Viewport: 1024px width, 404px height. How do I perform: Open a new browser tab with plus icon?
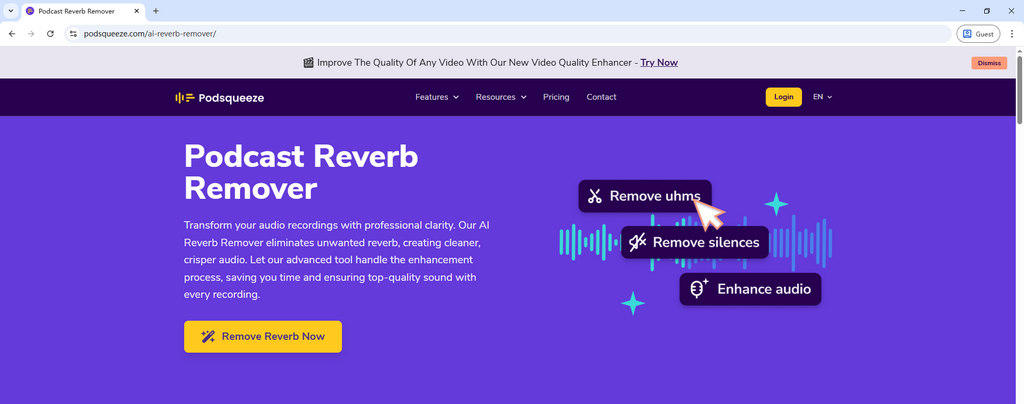(155, 10)
